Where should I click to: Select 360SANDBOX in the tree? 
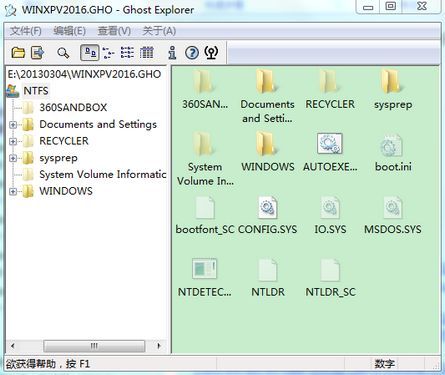click(x=73, y=107)
